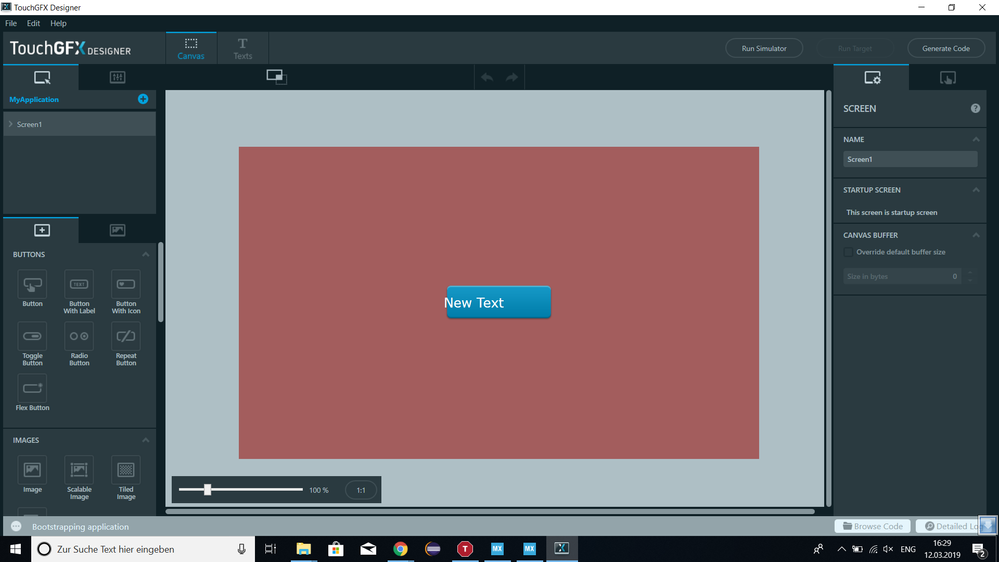This screenshot has height=562, width=999.
Task: Click the Run Target button
Action: click(854, 48)
